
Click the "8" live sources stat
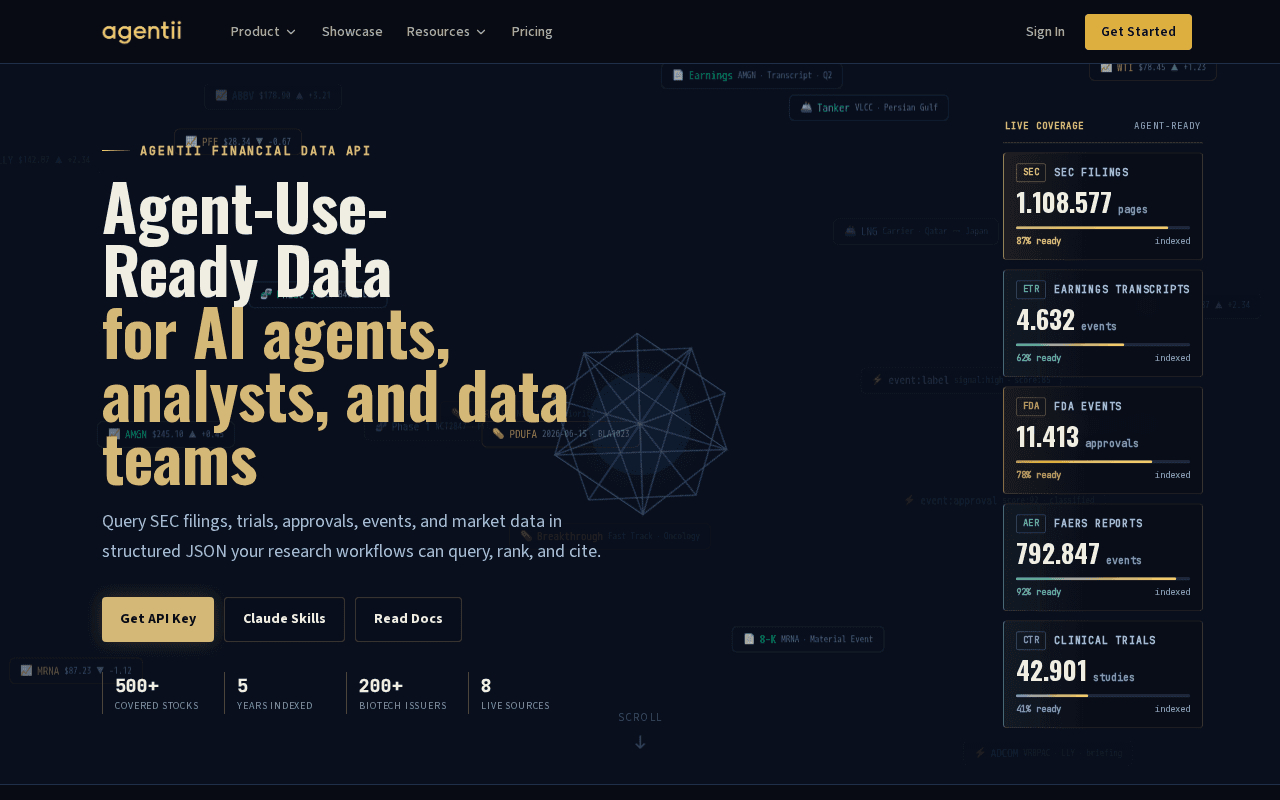[x=486, y=687]
